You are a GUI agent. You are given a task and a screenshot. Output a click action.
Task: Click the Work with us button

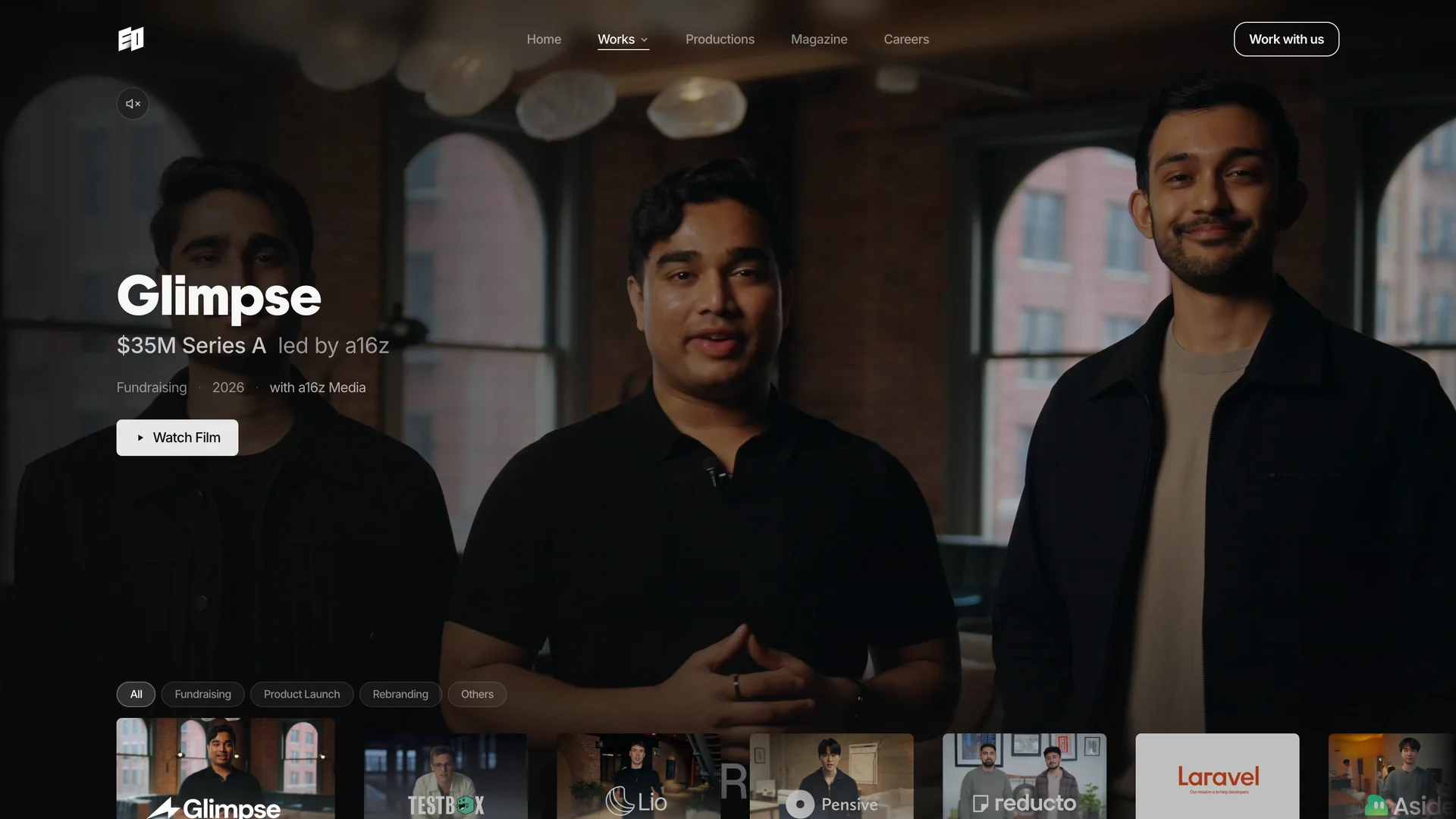coord(1286,39)
